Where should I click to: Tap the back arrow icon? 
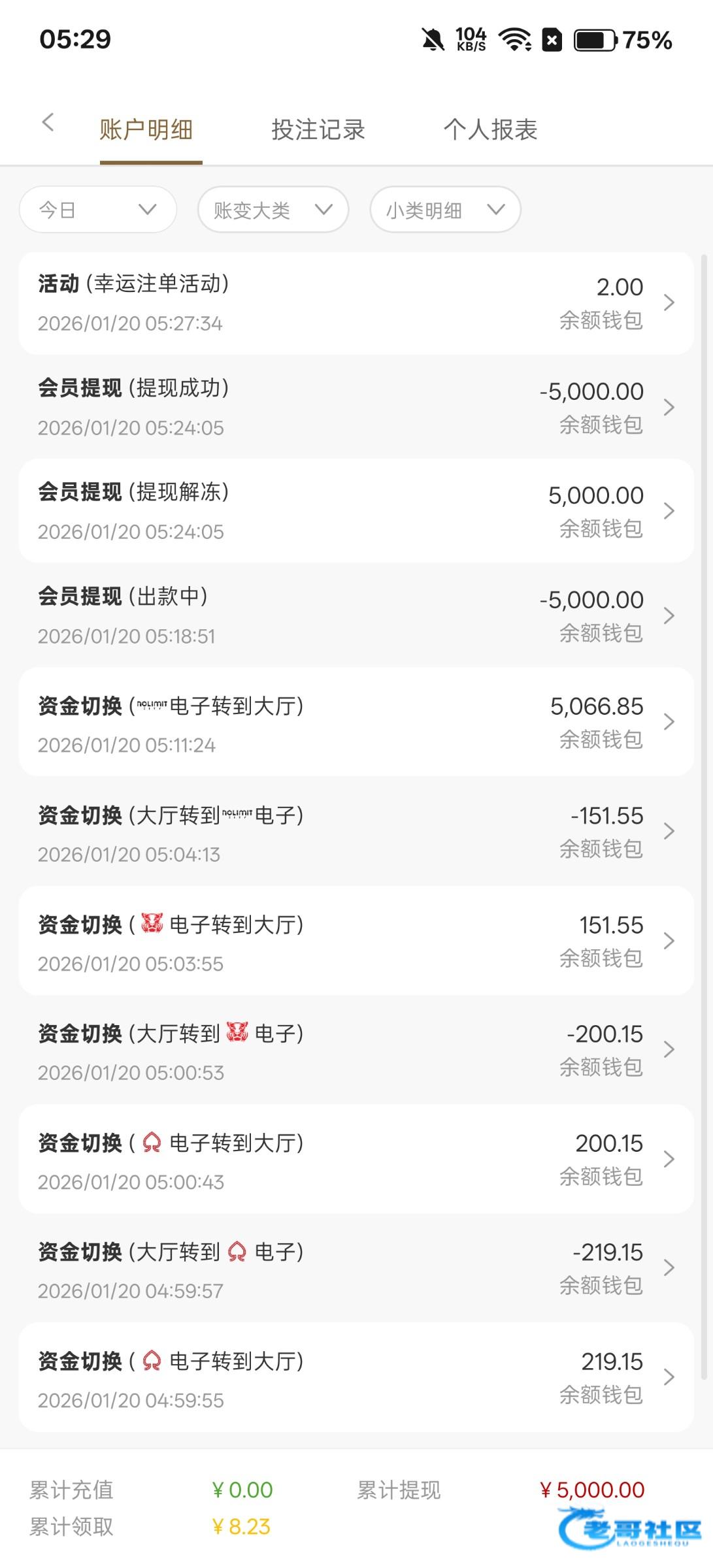point(48,122)
